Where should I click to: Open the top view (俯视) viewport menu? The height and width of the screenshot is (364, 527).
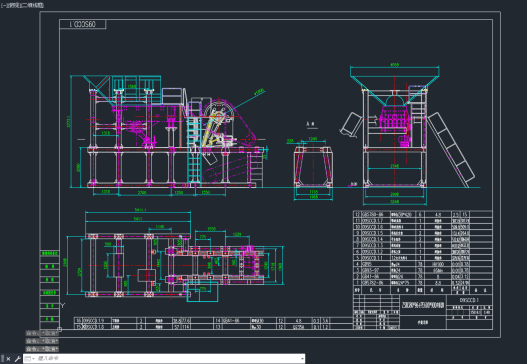(x=10, y=5)
